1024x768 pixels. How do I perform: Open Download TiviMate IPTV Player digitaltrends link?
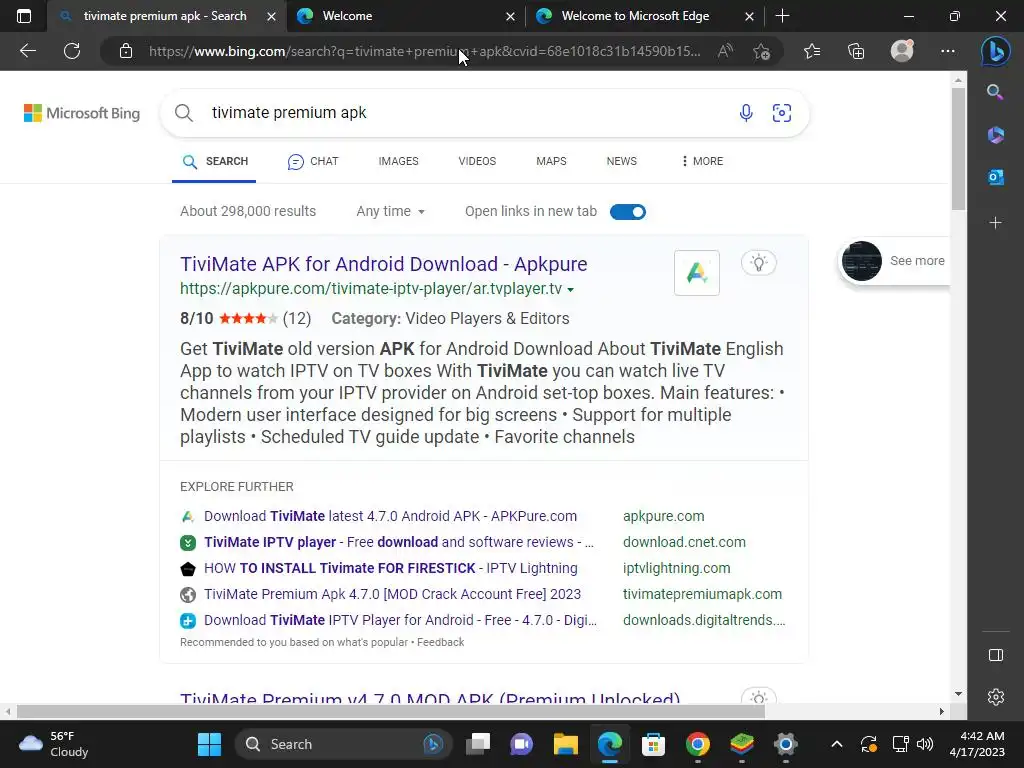coord(400,620)
